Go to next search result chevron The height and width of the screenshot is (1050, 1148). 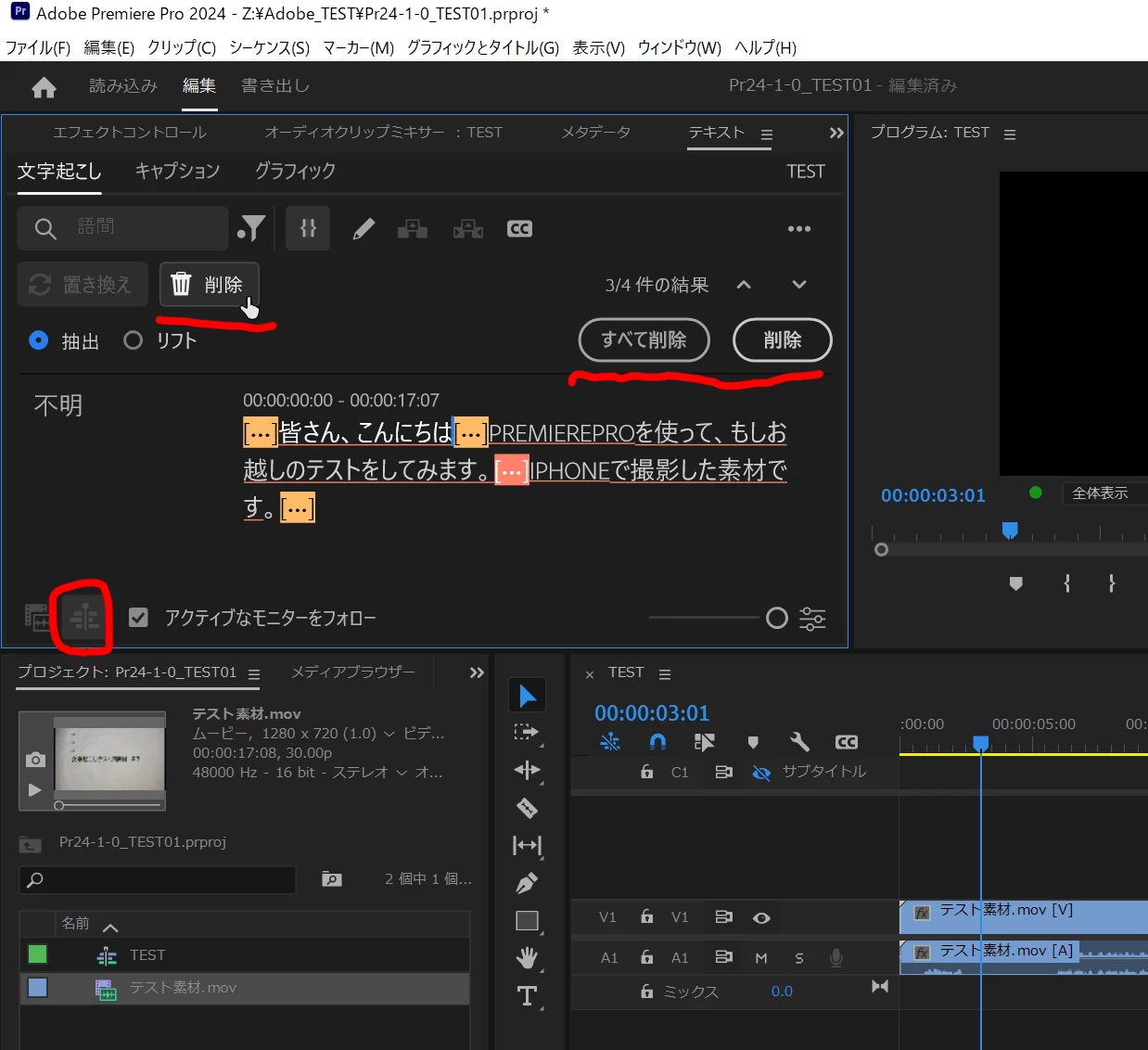(x=799, y=285)
